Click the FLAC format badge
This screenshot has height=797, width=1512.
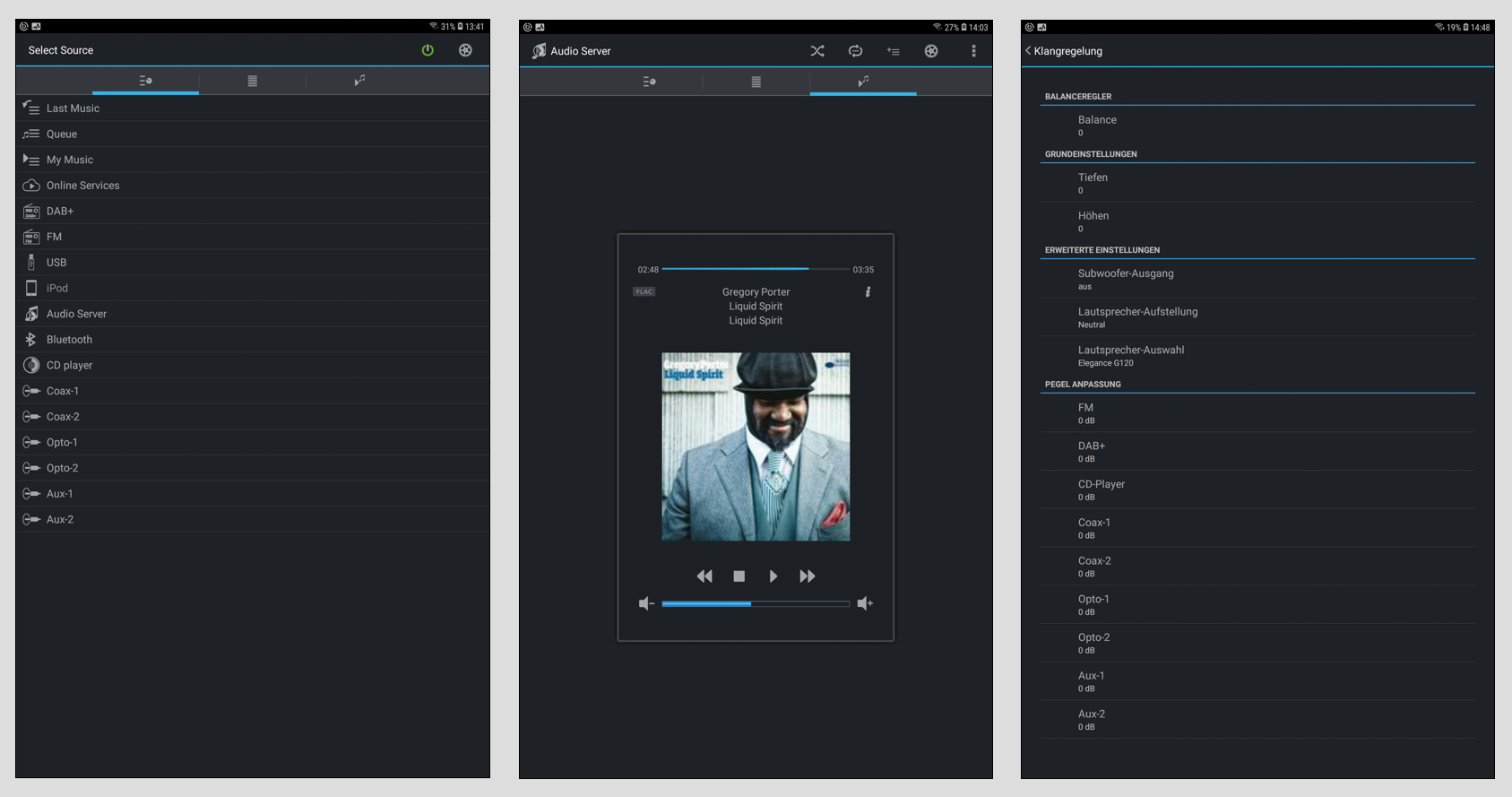[x=644, y=291]
